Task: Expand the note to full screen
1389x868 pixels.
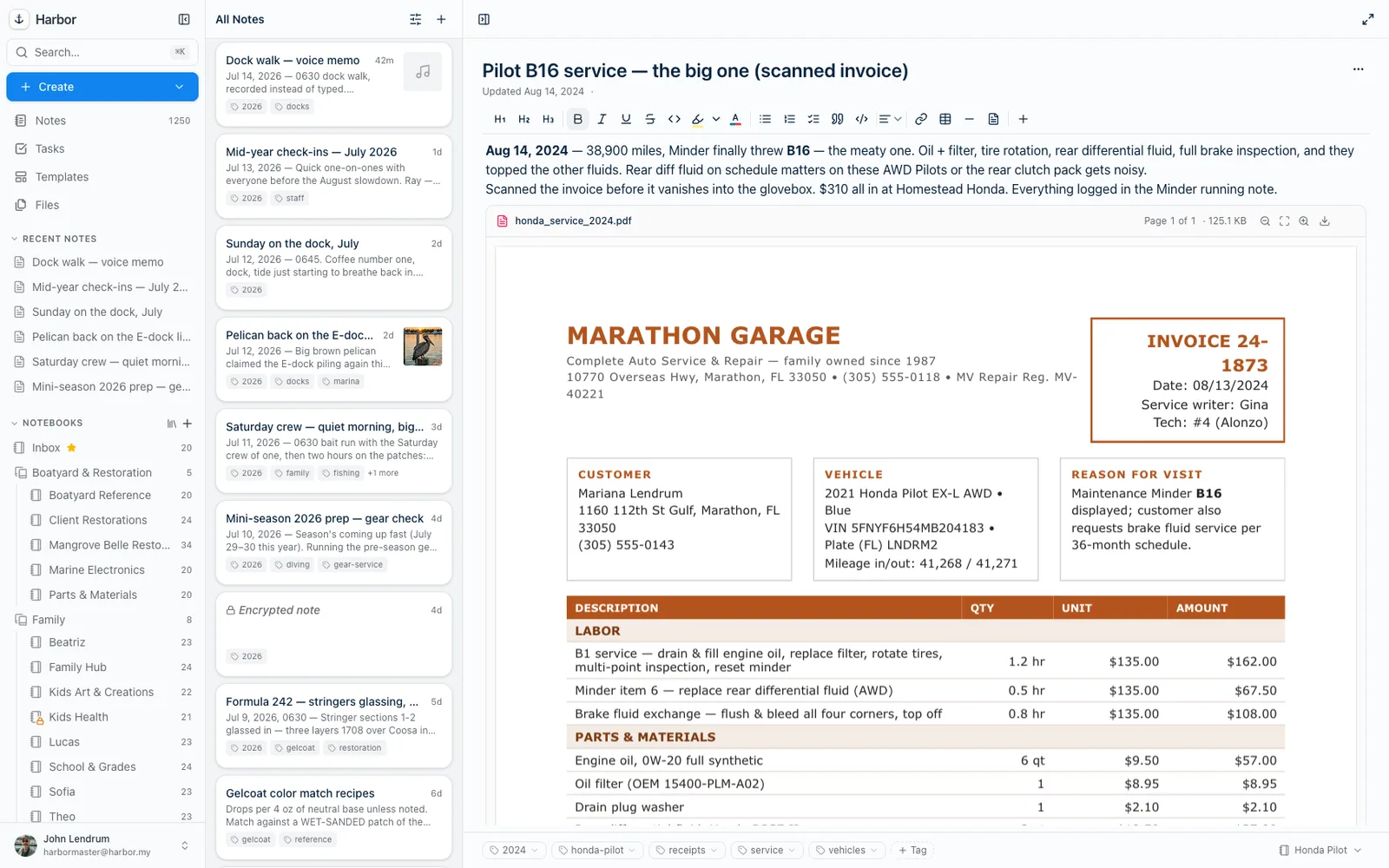Action: 1368,19
